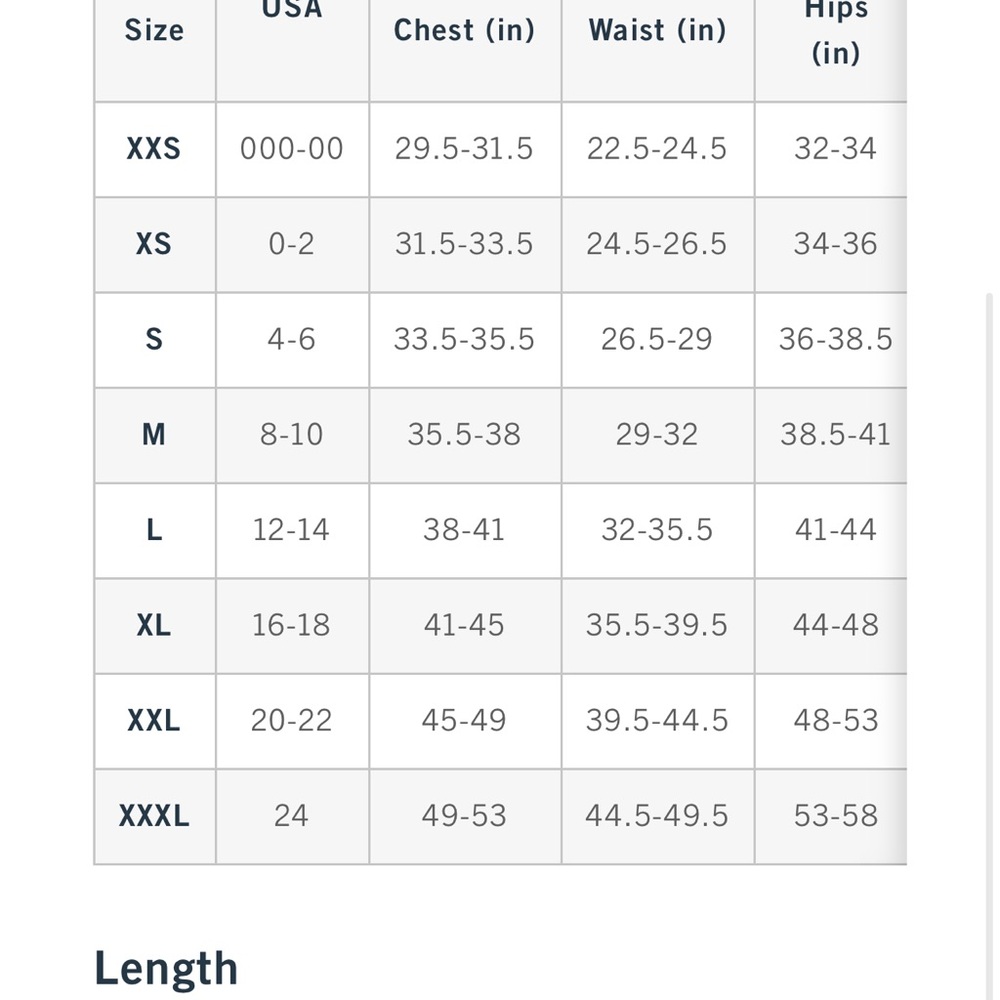Screen dimensions: 1000x1000
Task: Select the XL size row label
Action: pos(154,624)
